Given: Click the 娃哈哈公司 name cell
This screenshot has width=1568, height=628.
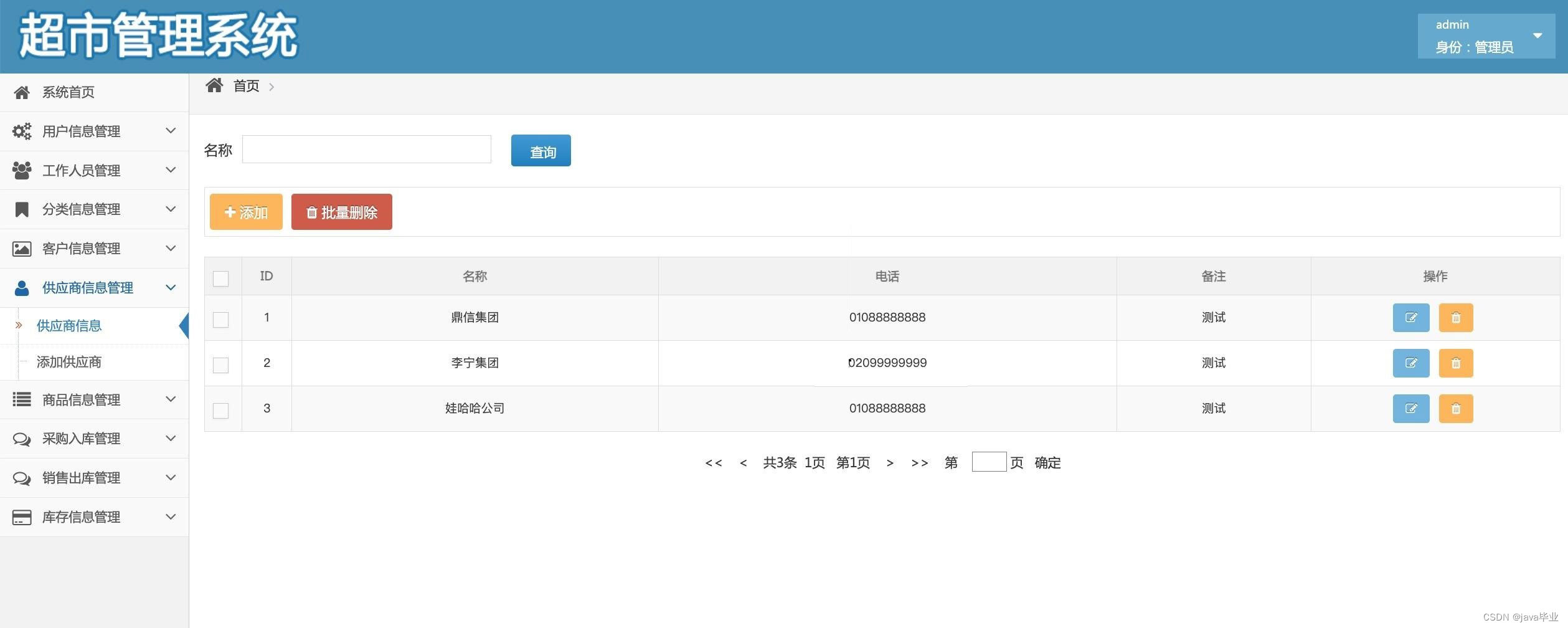Looking at the screenshot, I should point(475,409).
